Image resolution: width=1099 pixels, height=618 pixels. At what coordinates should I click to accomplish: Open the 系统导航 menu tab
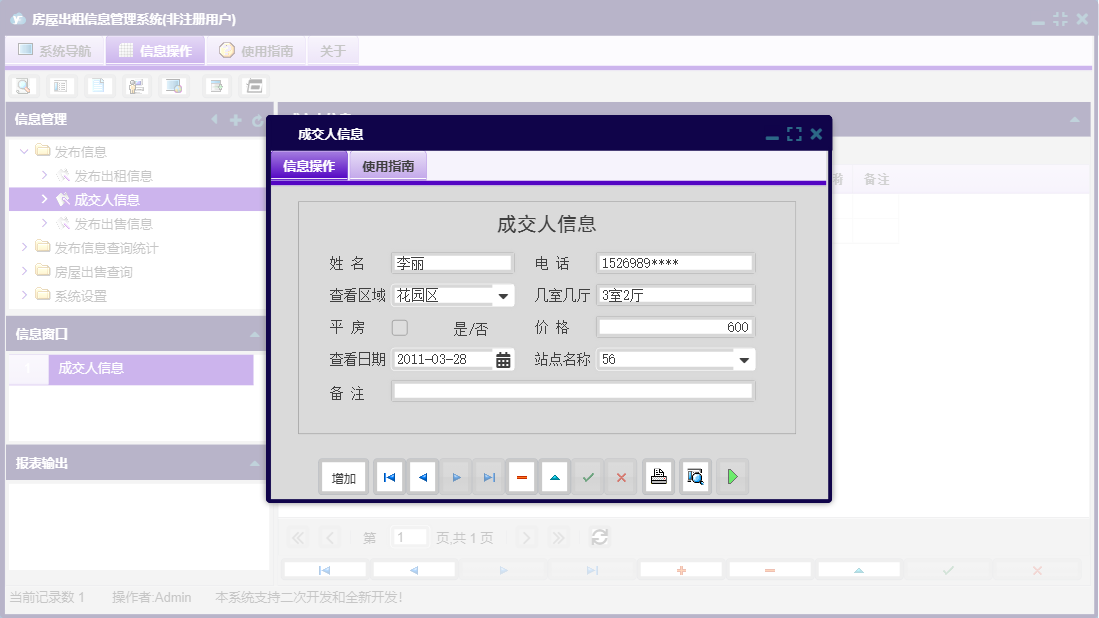coord(53,50)
